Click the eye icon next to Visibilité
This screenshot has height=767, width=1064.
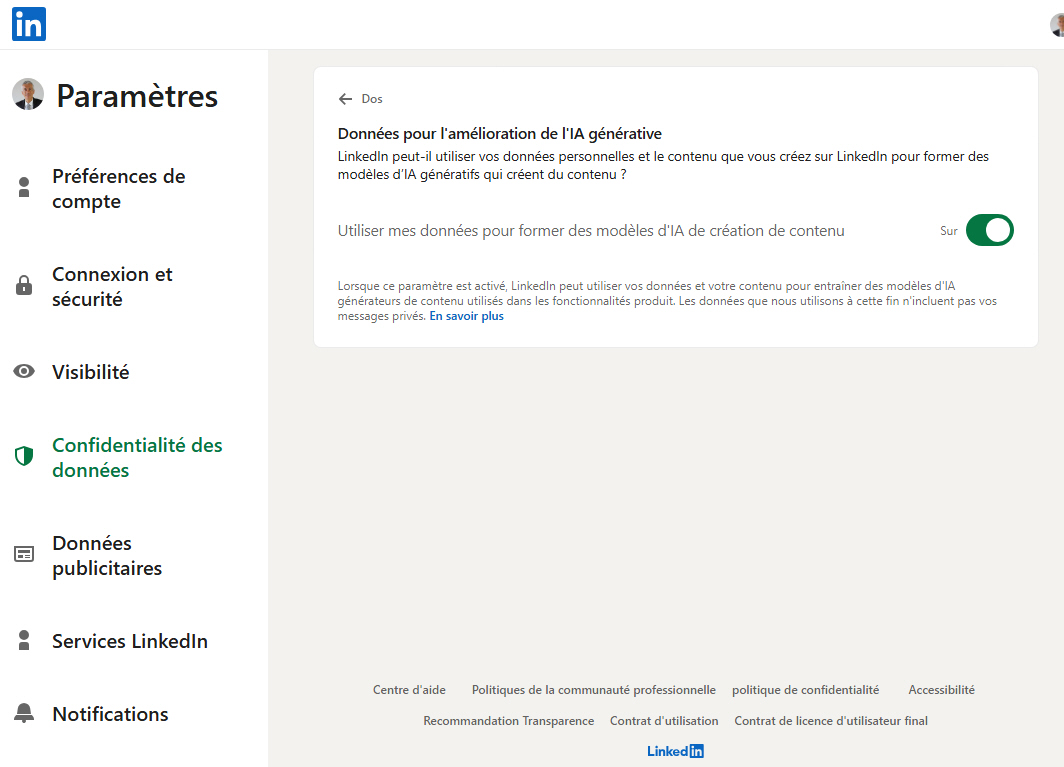point(24,371)
